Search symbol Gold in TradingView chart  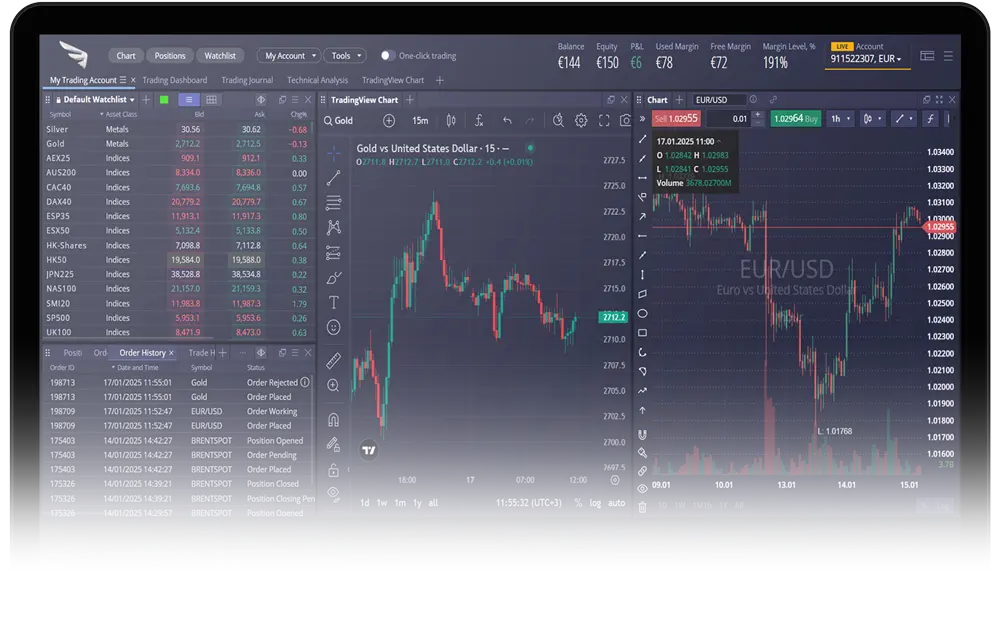click(339, 121)
